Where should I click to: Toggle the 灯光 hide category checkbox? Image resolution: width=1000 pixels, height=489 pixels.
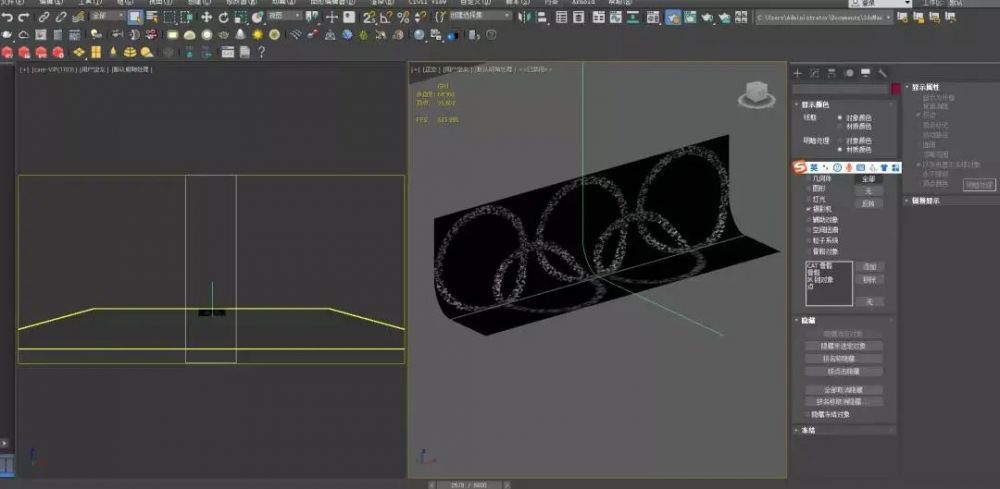pyautogui.click(x=809, y=199)
